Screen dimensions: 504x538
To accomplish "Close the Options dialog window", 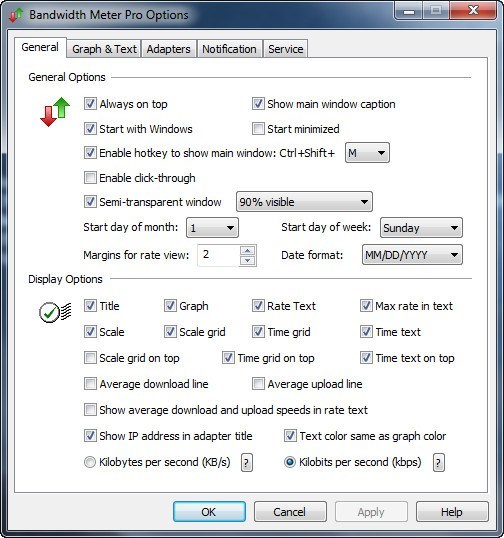I will coord(473,11).
